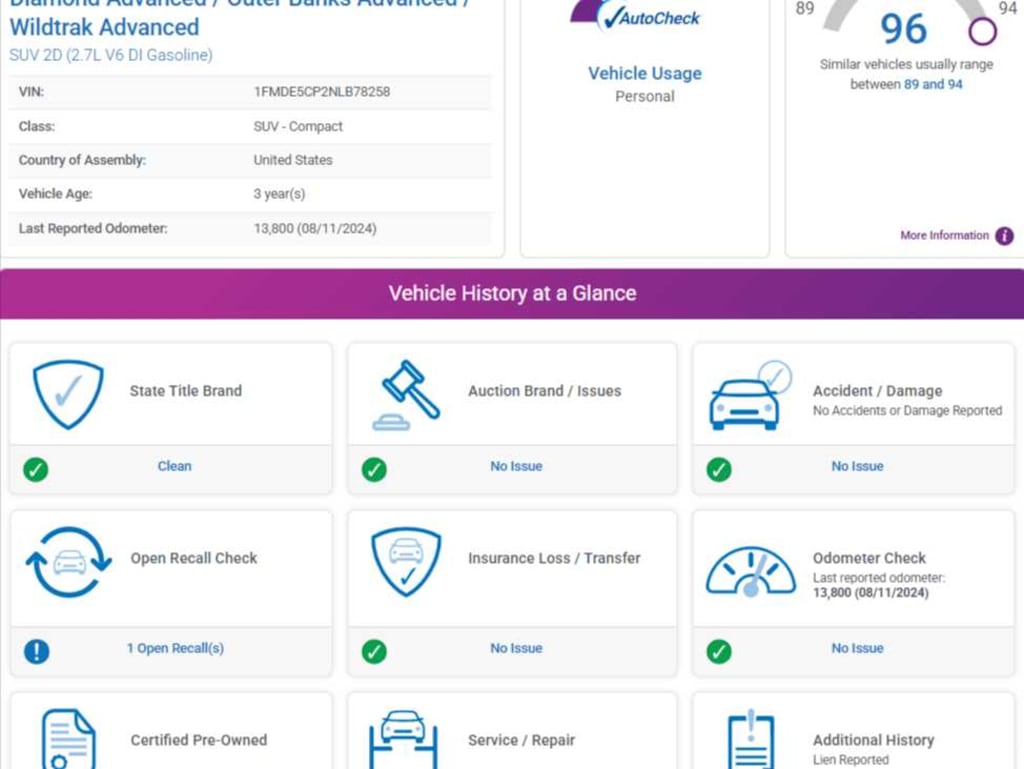Click the purple info icon beside More Information
Image resolution: width=1024 pixels, height=769 pixels.
(x=1004, y=236)
